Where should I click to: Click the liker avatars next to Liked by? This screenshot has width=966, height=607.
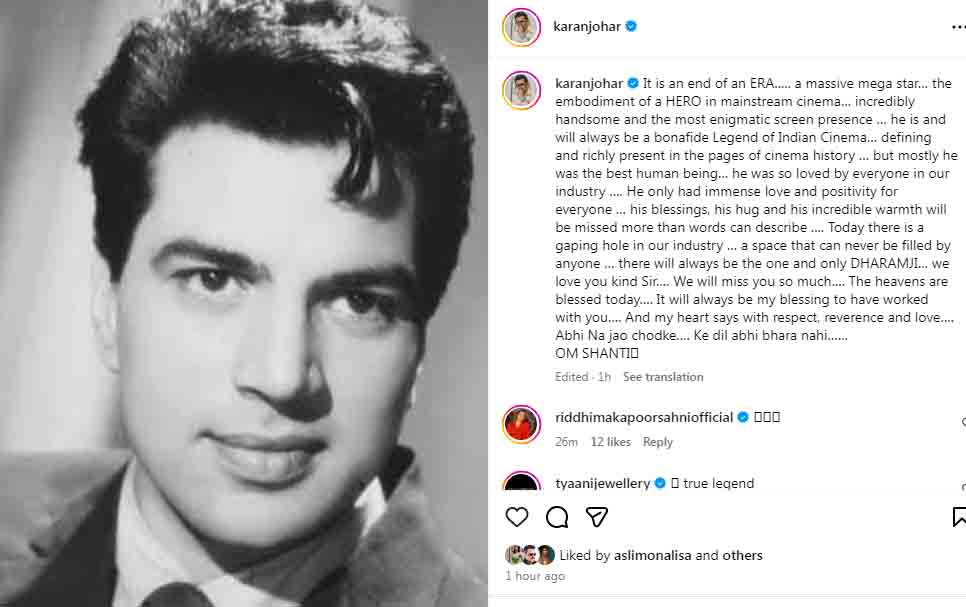pyautogui.click(x=532, y=555)
